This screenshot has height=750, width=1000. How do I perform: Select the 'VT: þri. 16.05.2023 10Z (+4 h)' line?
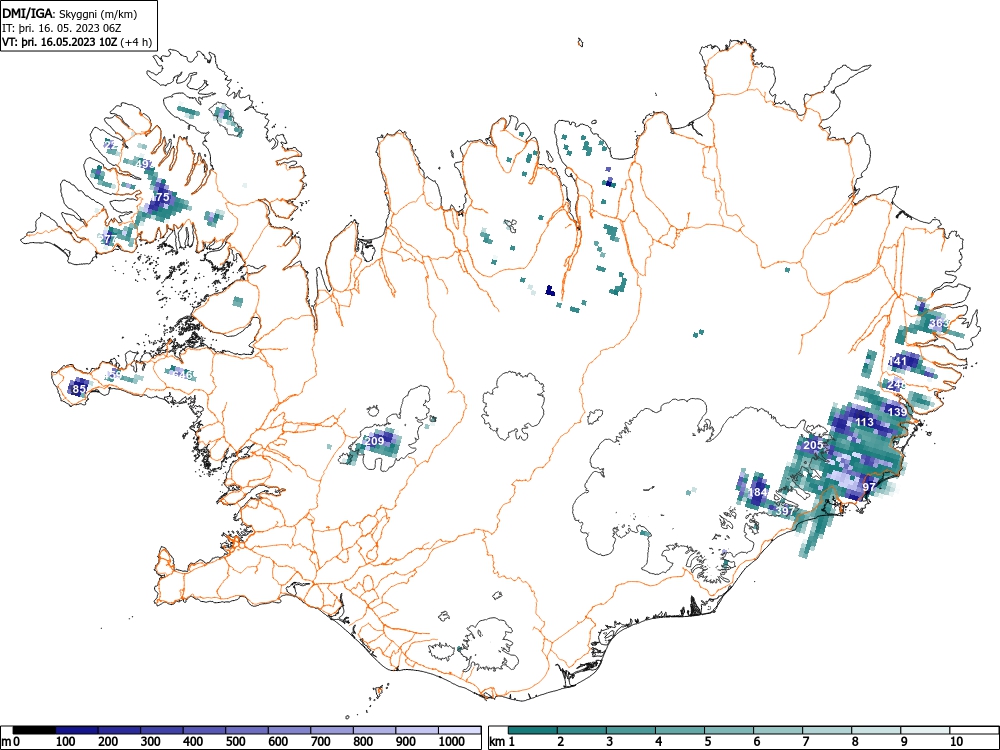(x=77, y=42)
